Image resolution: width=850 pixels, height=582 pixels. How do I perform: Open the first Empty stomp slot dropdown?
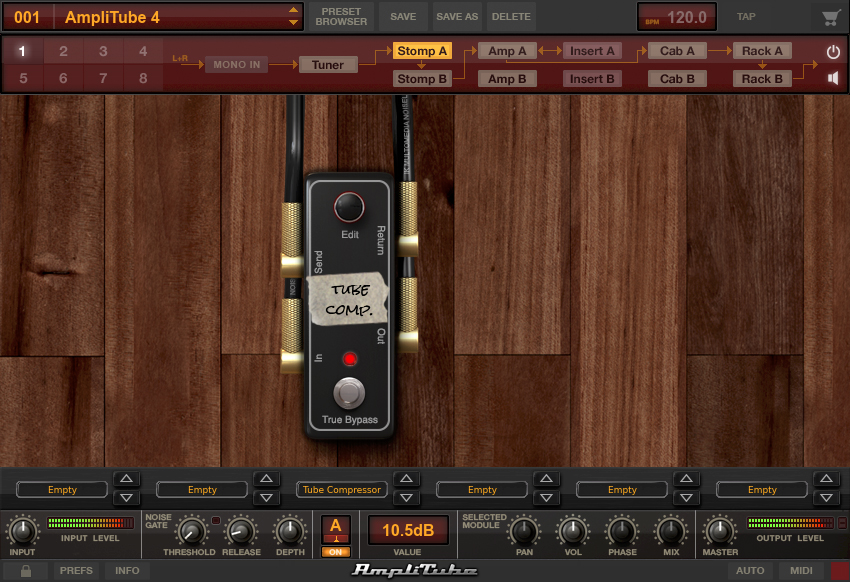click(x=62, y=489)
